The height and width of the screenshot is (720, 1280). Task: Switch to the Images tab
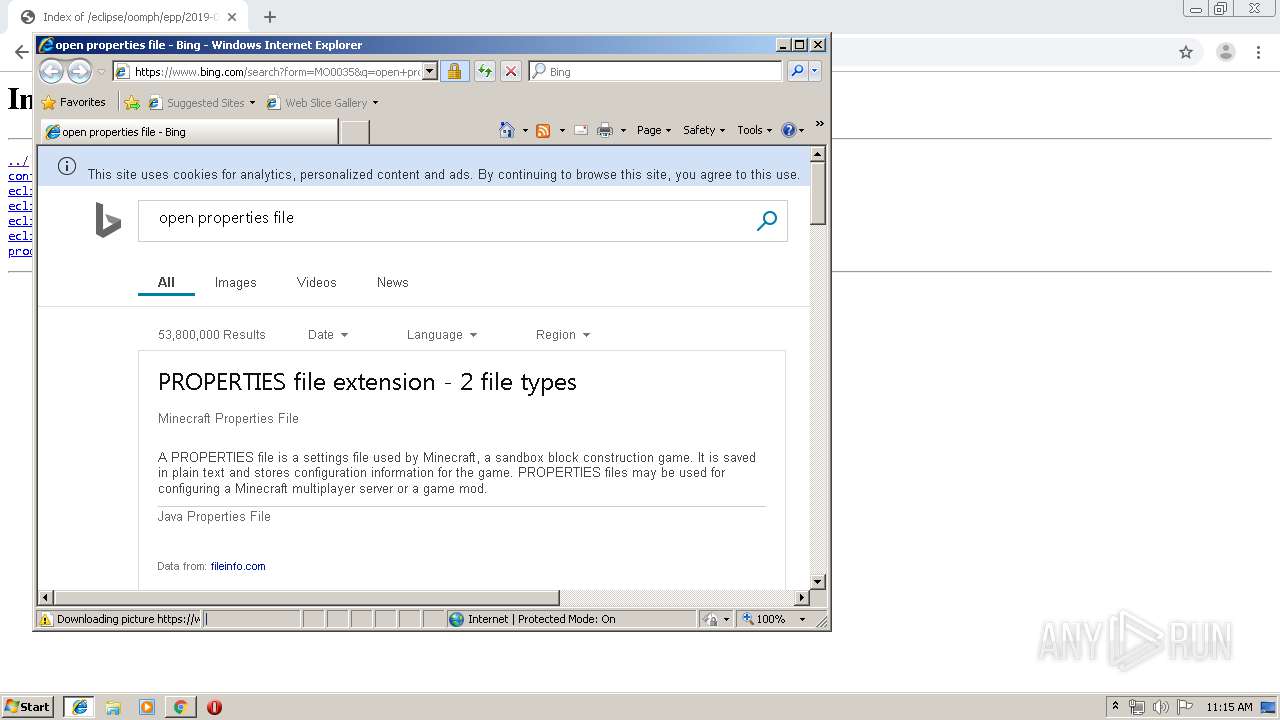click(236, 282)
